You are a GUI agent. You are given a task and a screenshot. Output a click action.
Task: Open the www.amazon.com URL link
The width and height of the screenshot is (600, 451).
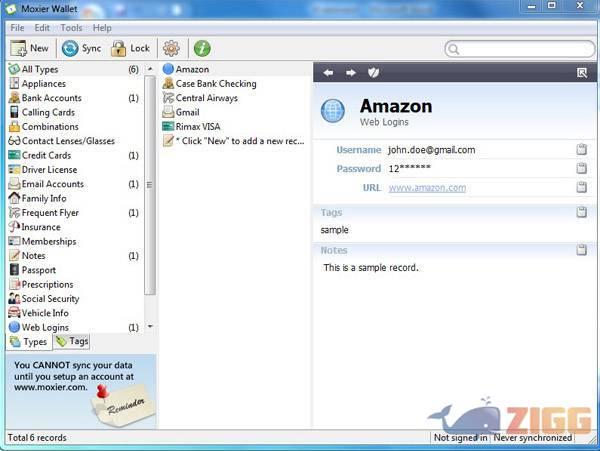[427, 188]
